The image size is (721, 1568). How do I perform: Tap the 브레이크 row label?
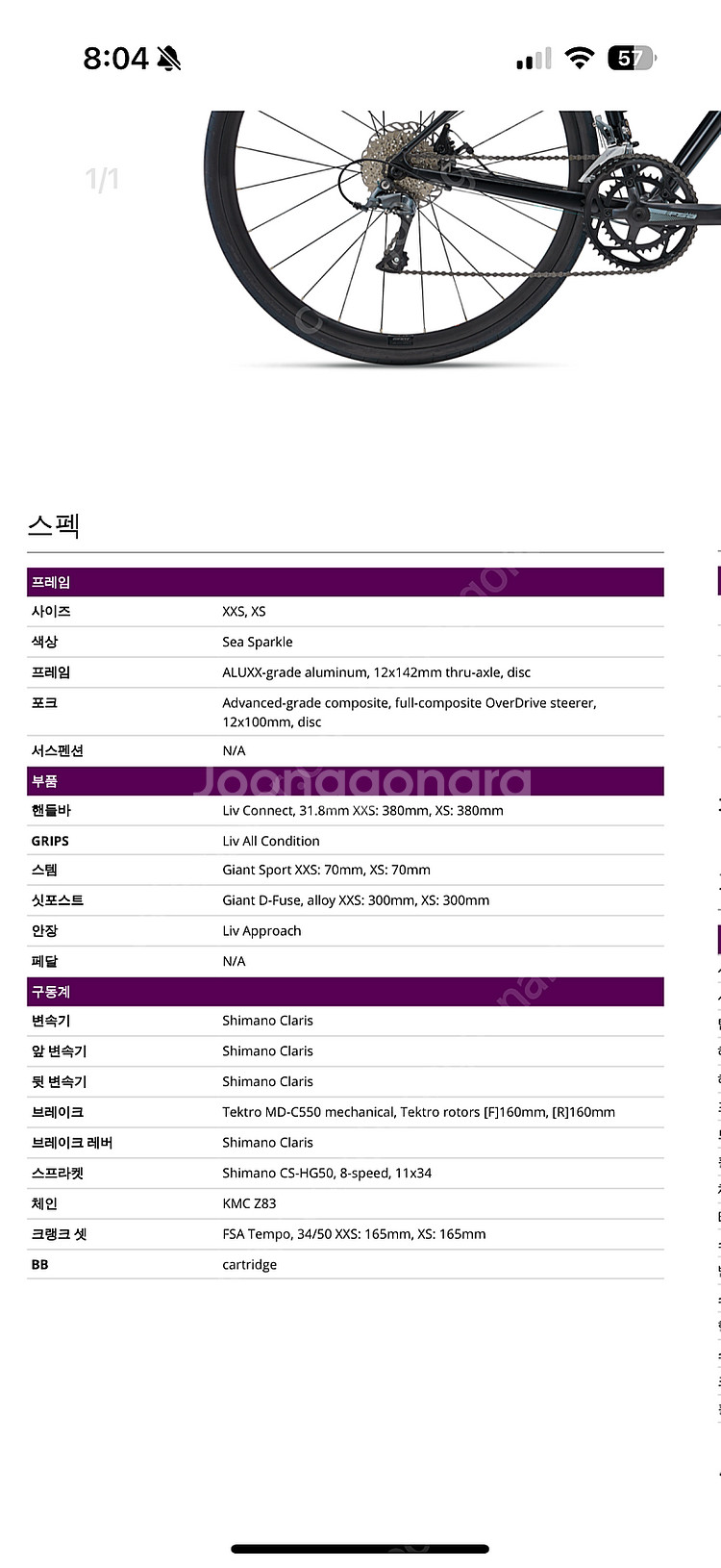58,1112
